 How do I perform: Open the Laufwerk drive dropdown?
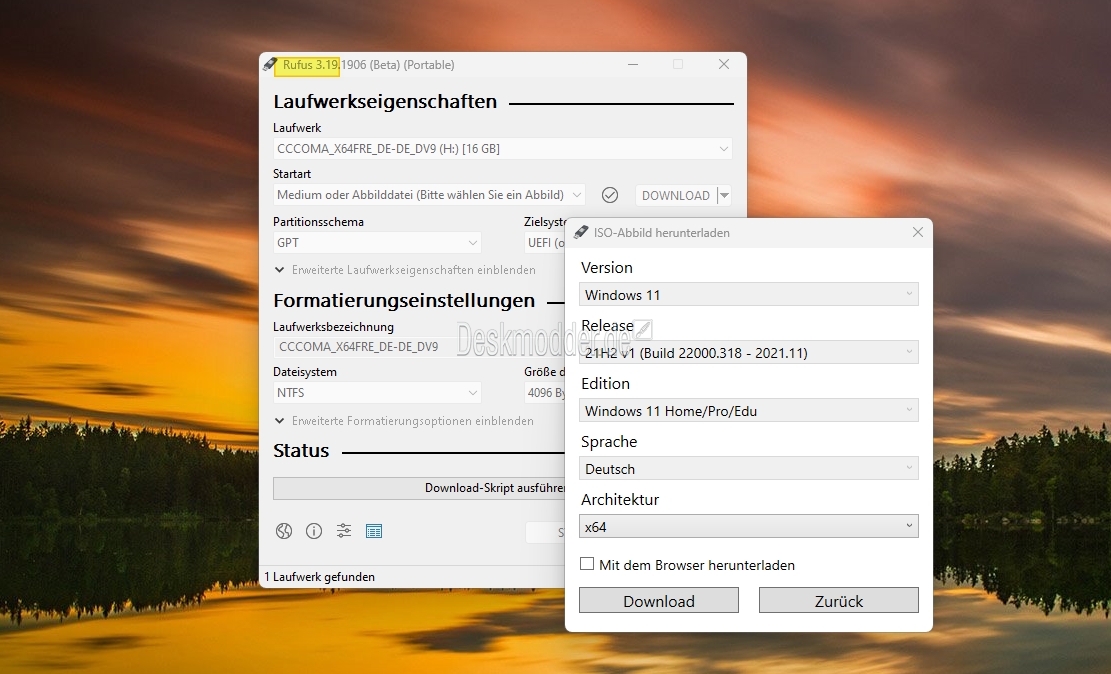[x=502, y=149]
